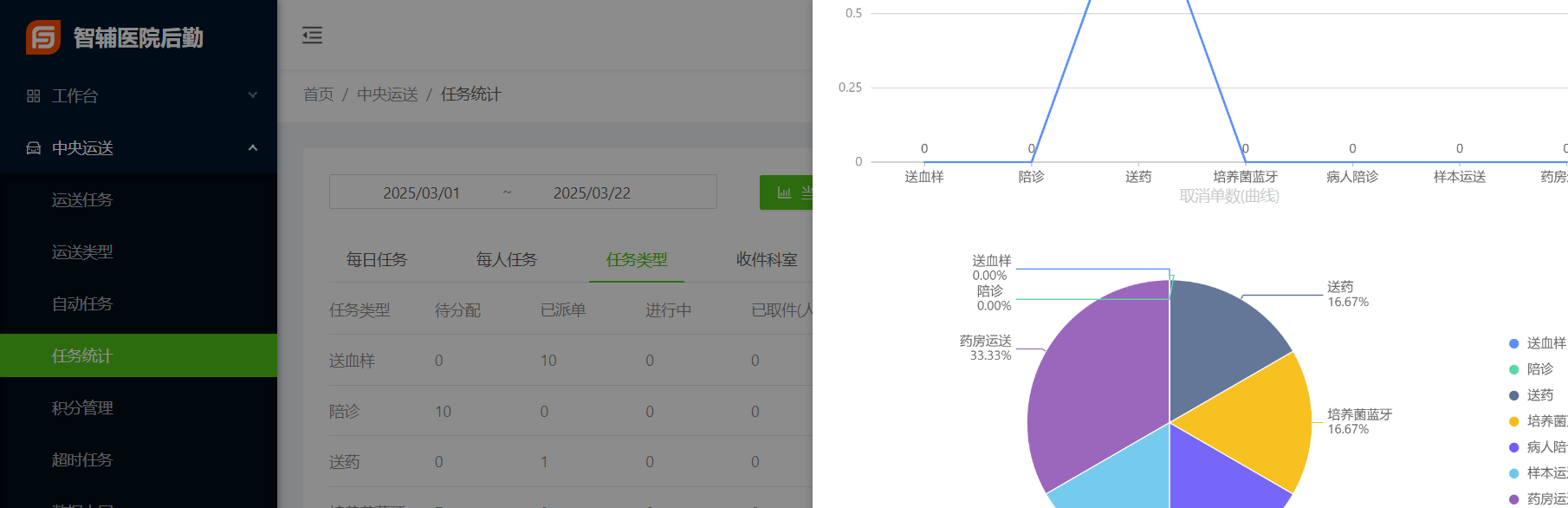Click the 中央运送 breadcrumb link

click(387, 94)
